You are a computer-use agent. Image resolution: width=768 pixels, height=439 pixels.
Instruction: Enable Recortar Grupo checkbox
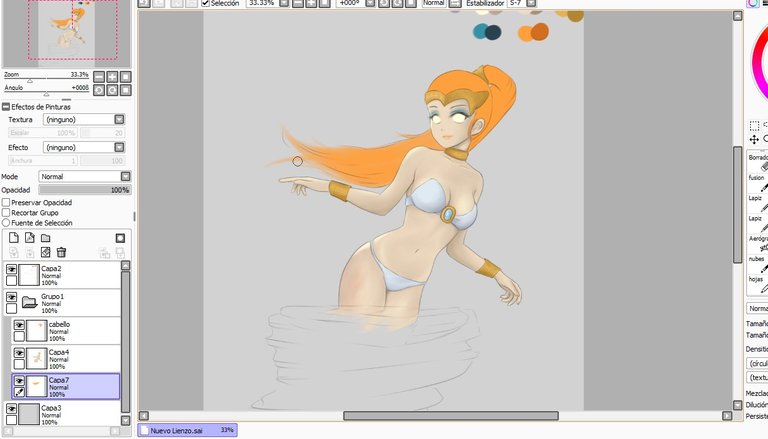6,213
